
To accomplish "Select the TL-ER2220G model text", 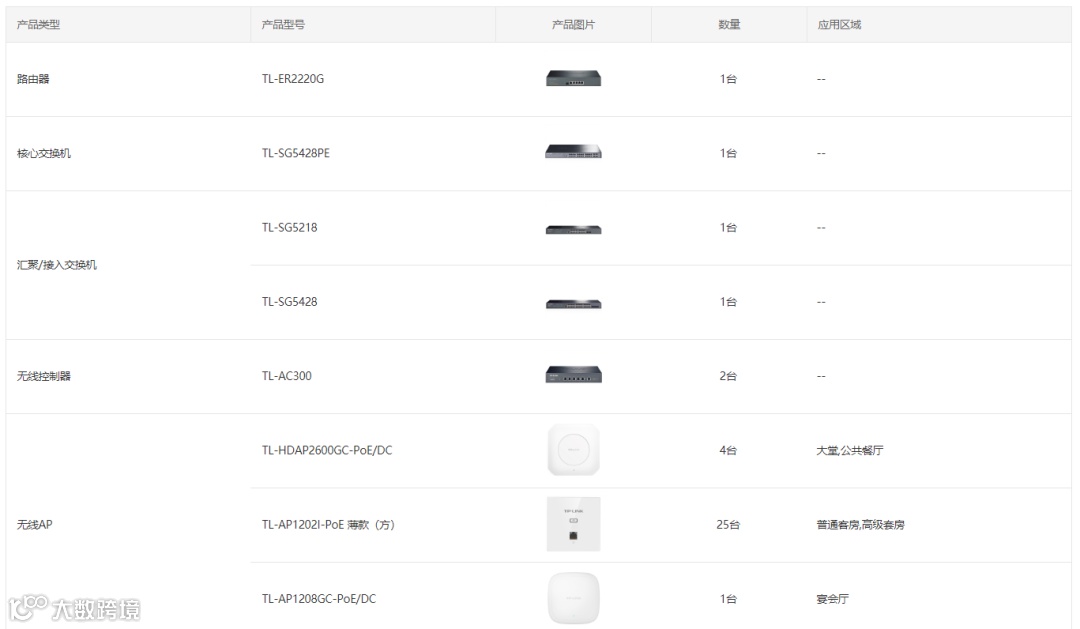I will point(293,79).
